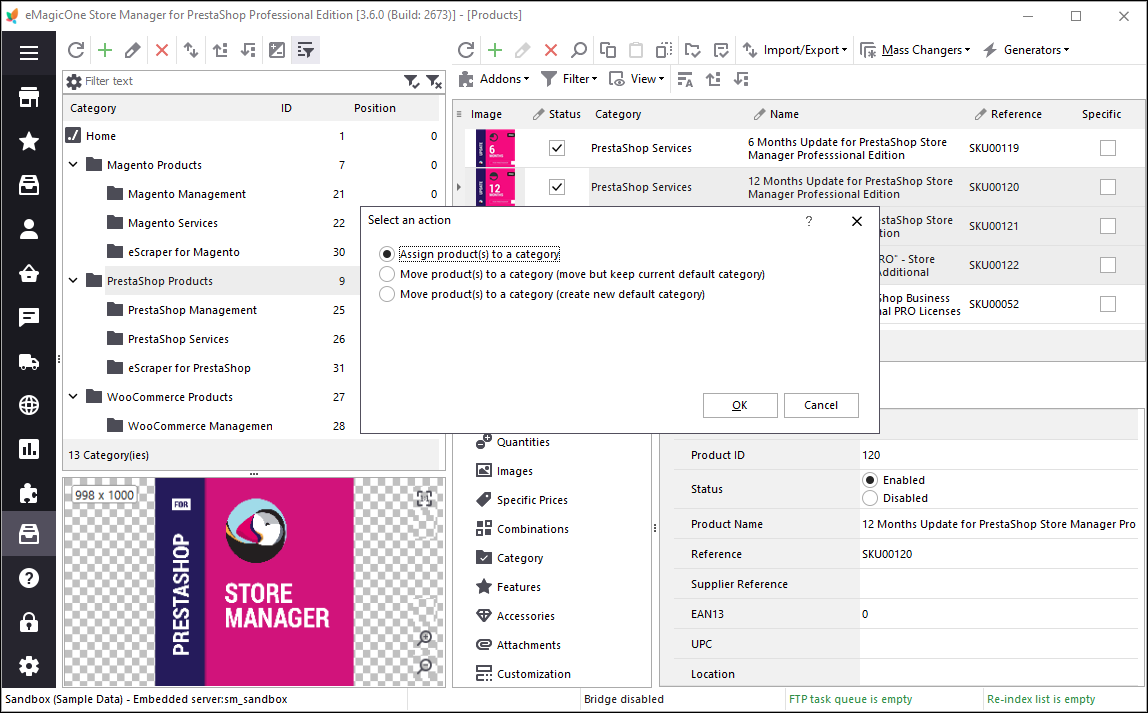This screenshot has width=1148, height=713.
Task: Add a new product
Action: point(495,50)
